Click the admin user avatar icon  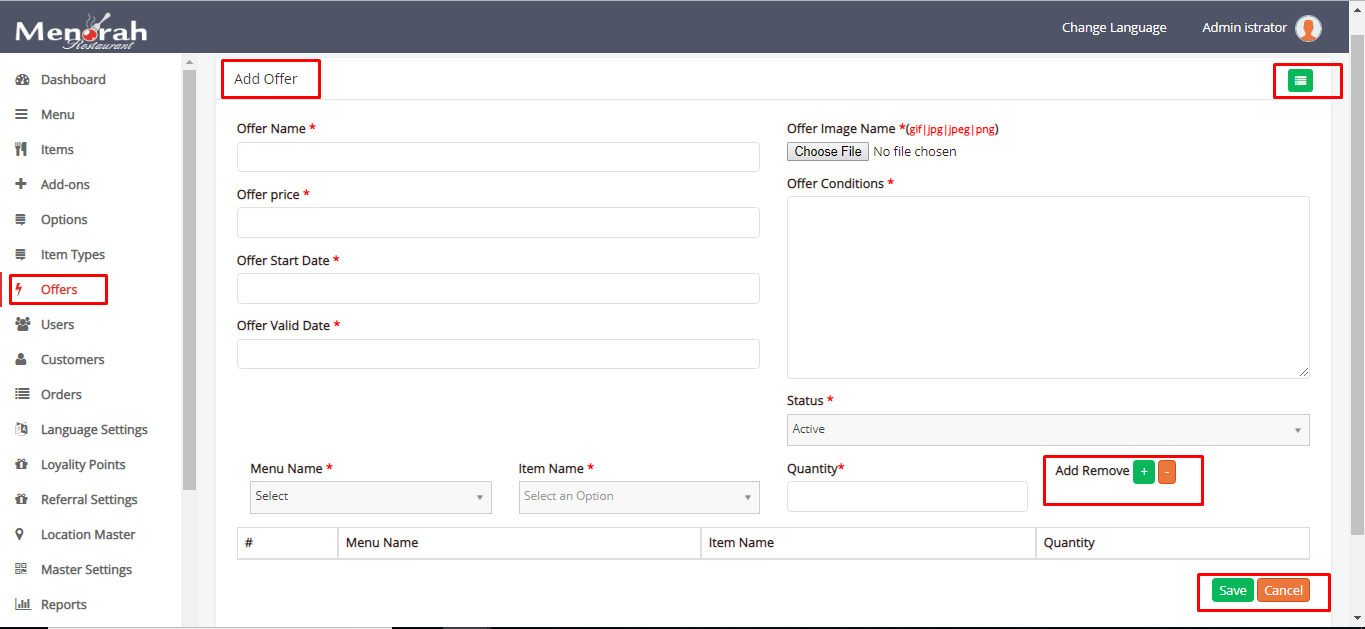tap(1308, 28)
